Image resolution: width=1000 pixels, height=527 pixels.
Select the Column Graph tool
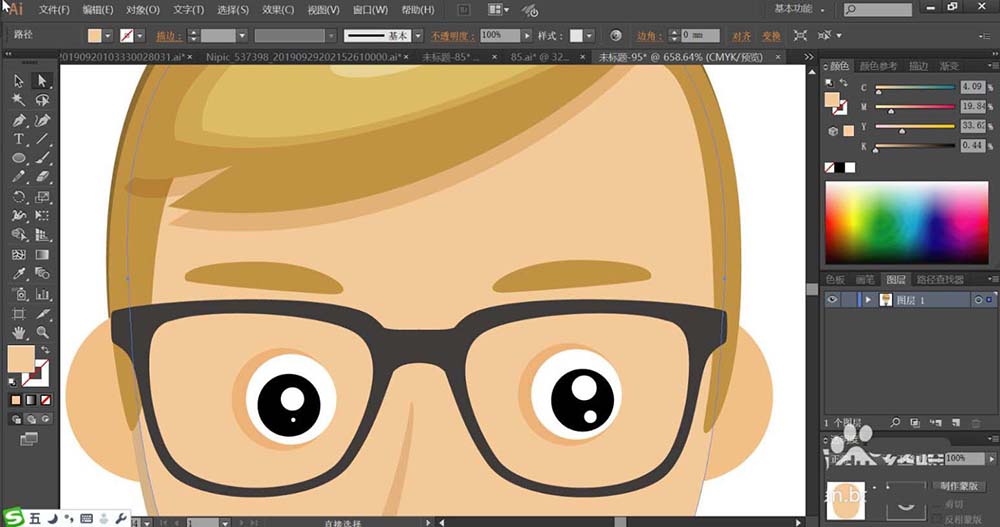(x=42, y=294)
